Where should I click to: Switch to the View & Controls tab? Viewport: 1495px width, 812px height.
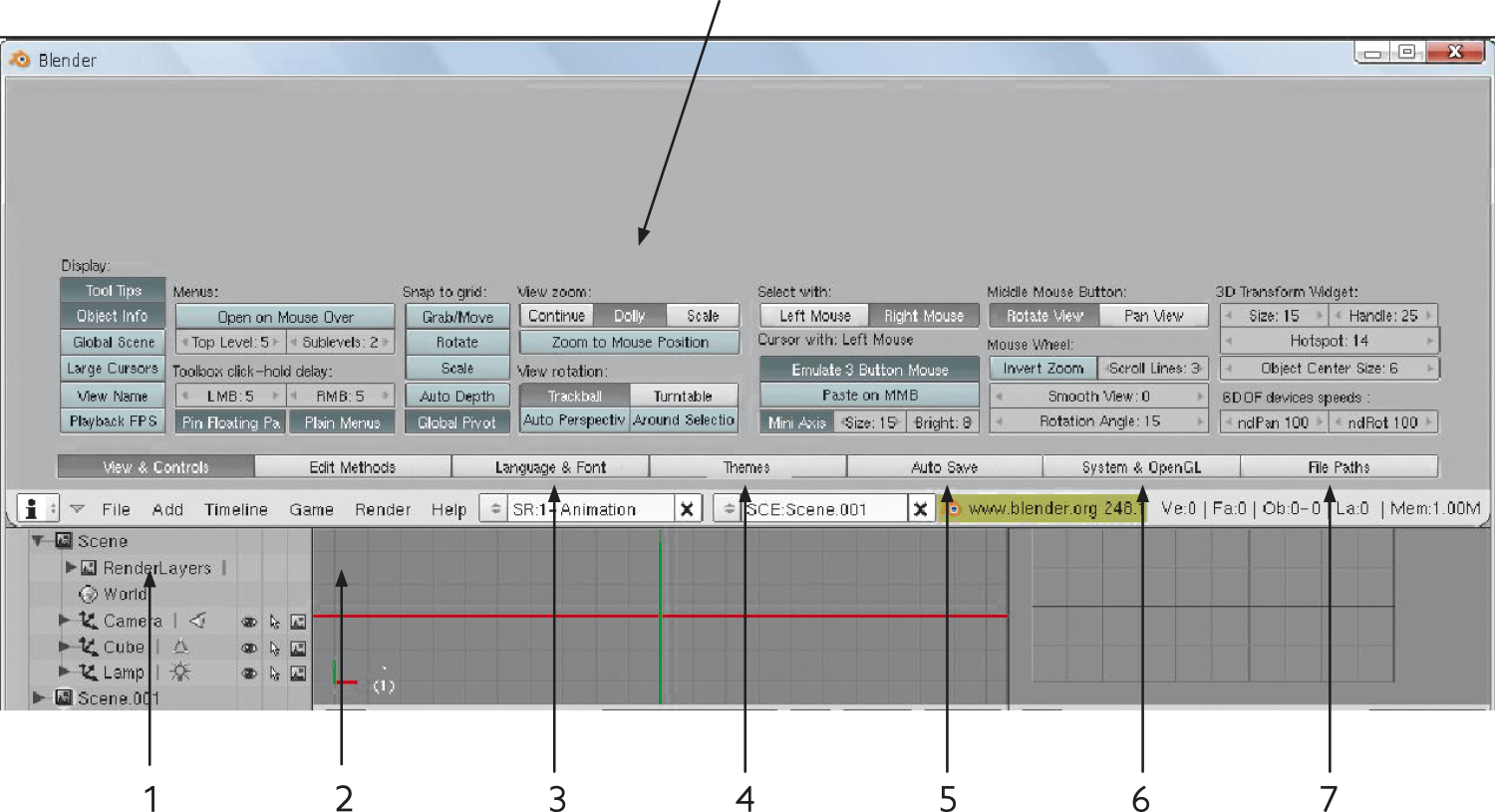coord(155,466)
